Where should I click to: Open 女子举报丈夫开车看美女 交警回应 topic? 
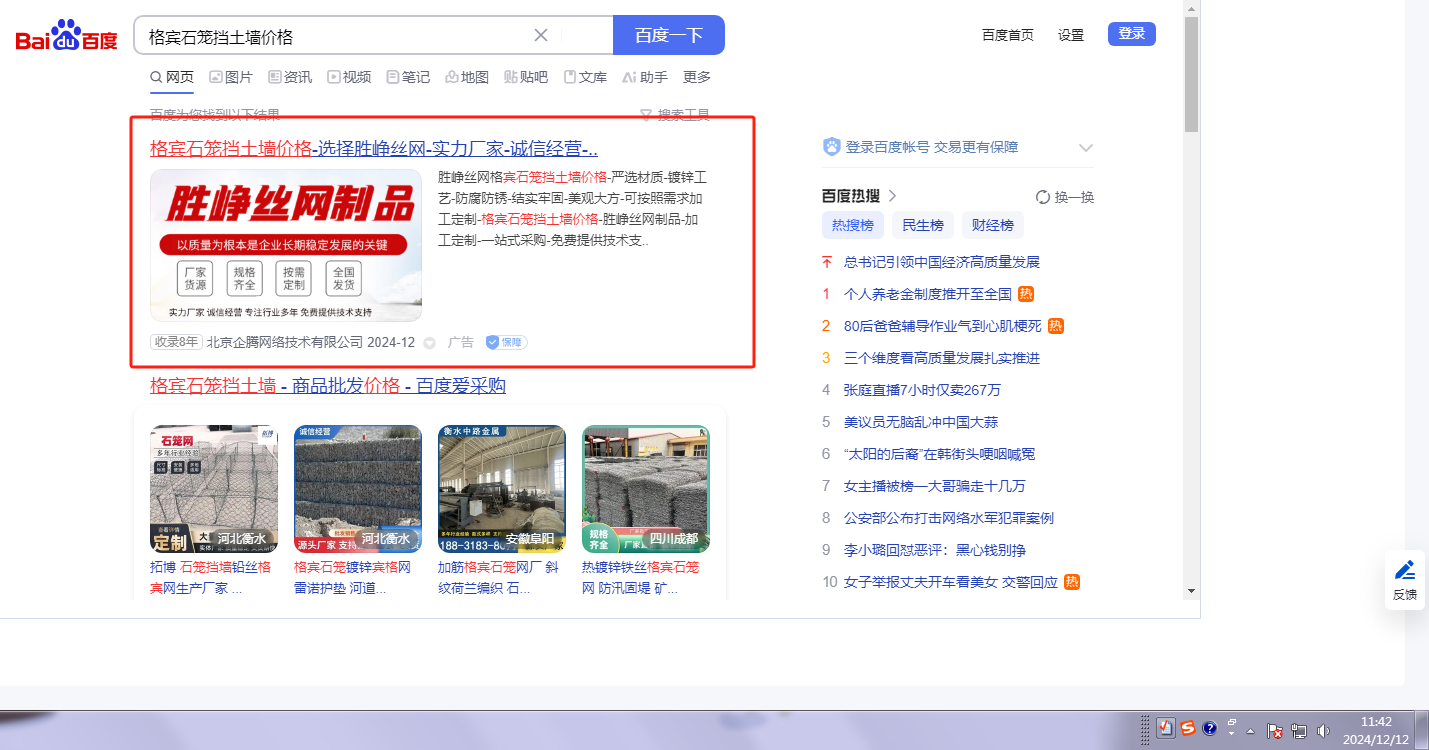(951, 582)
